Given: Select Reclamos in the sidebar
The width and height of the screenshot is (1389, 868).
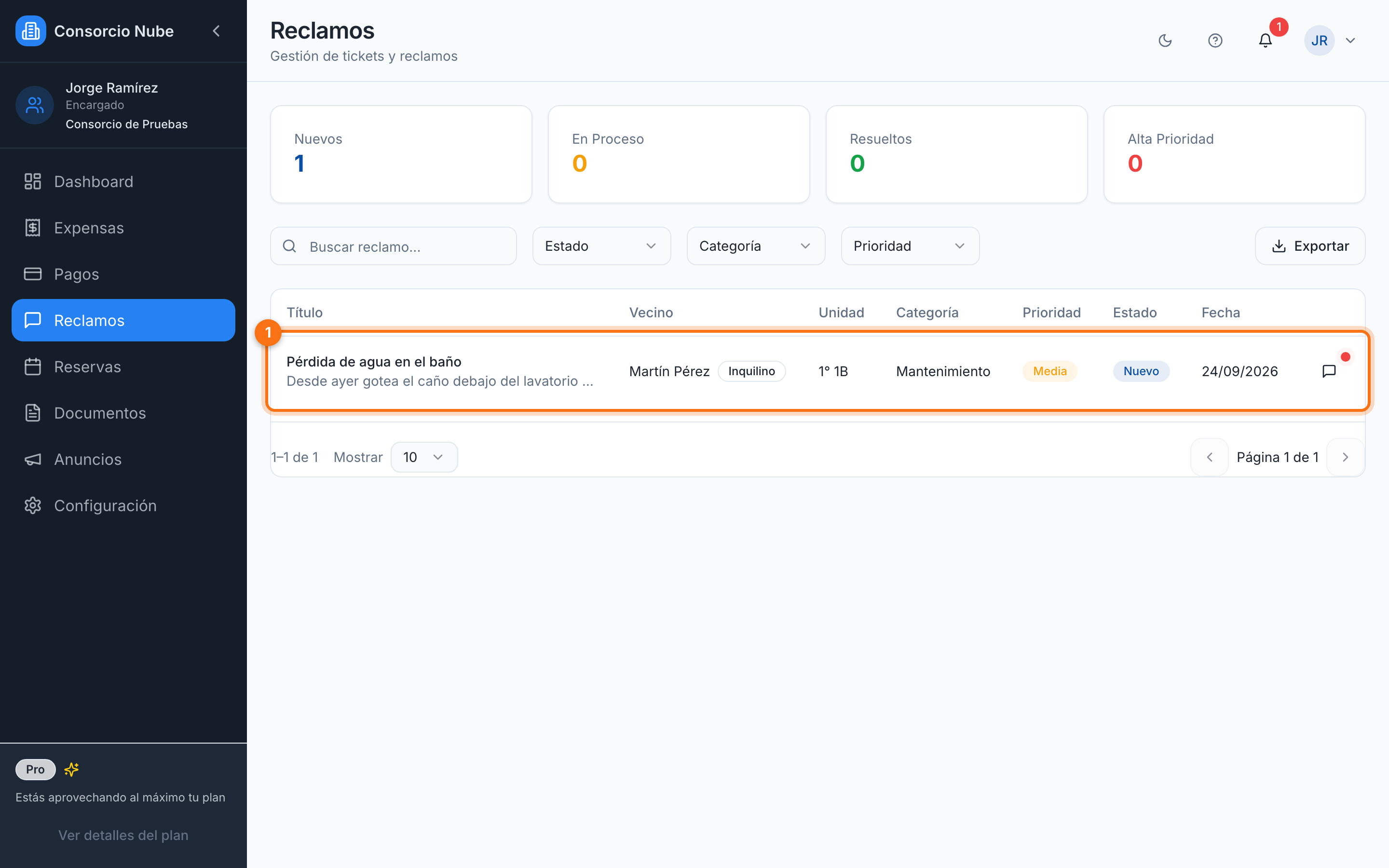Looking at the screenshot, I should (x=123, y=320).
